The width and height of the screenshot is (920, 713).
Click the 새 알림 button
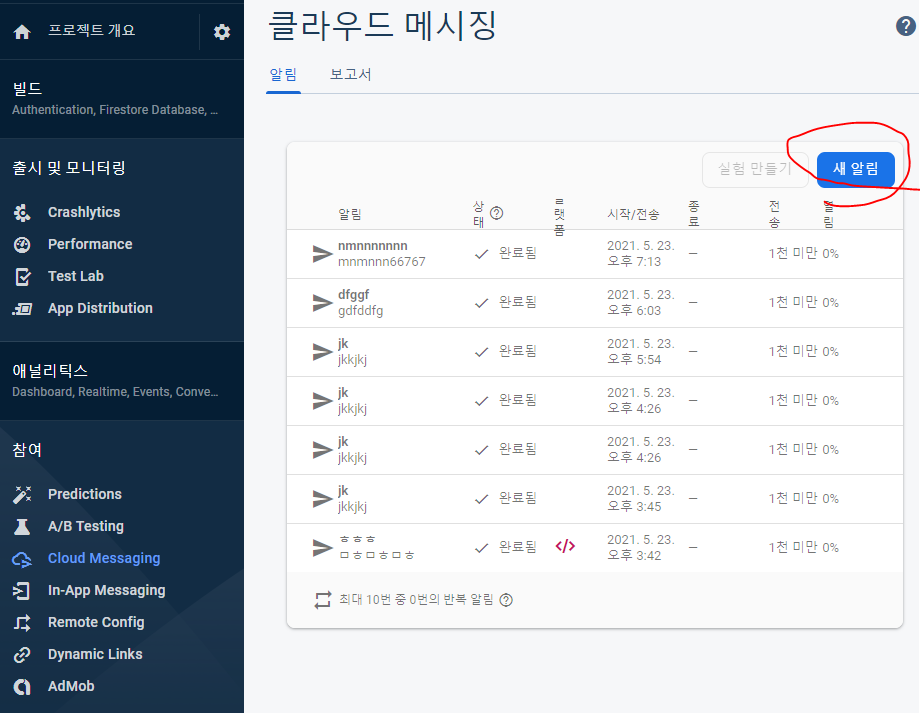[x=855, y=170]
